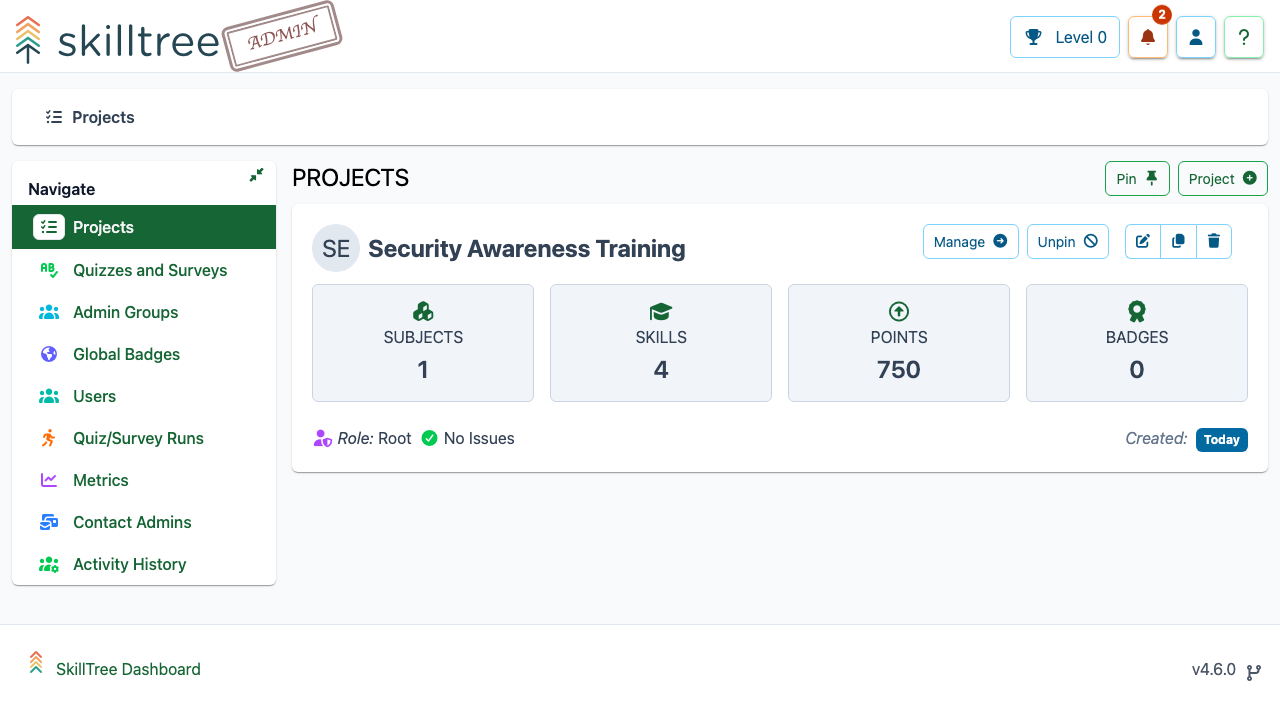Image resolution: width=1280 pixels, height=720 pixels.
Task: Delete the Security Awareness Training project
Action: click(x=1214, y=241)
